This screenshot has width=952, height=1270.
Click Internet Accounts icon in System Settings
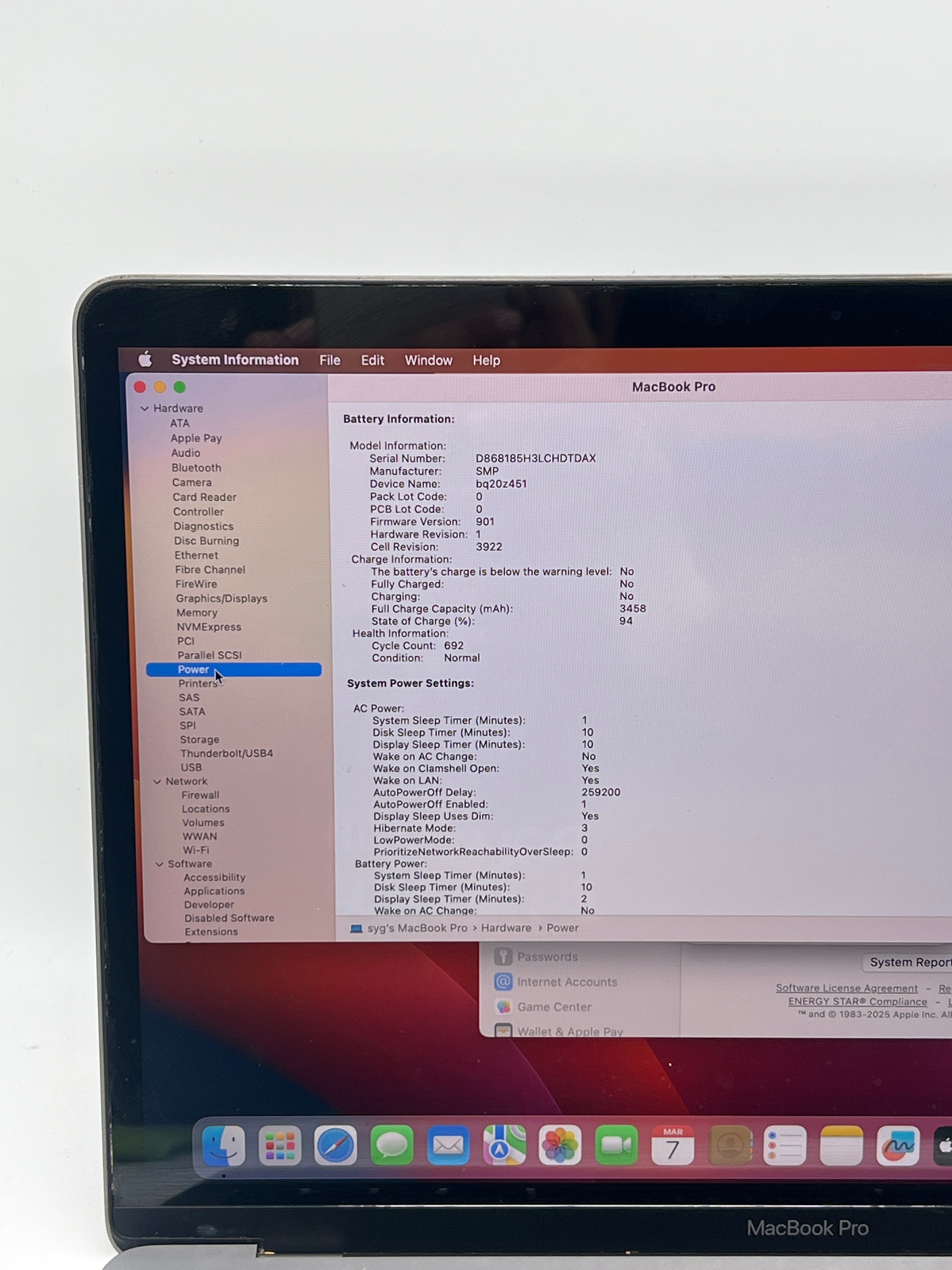(x=503, y=982)
